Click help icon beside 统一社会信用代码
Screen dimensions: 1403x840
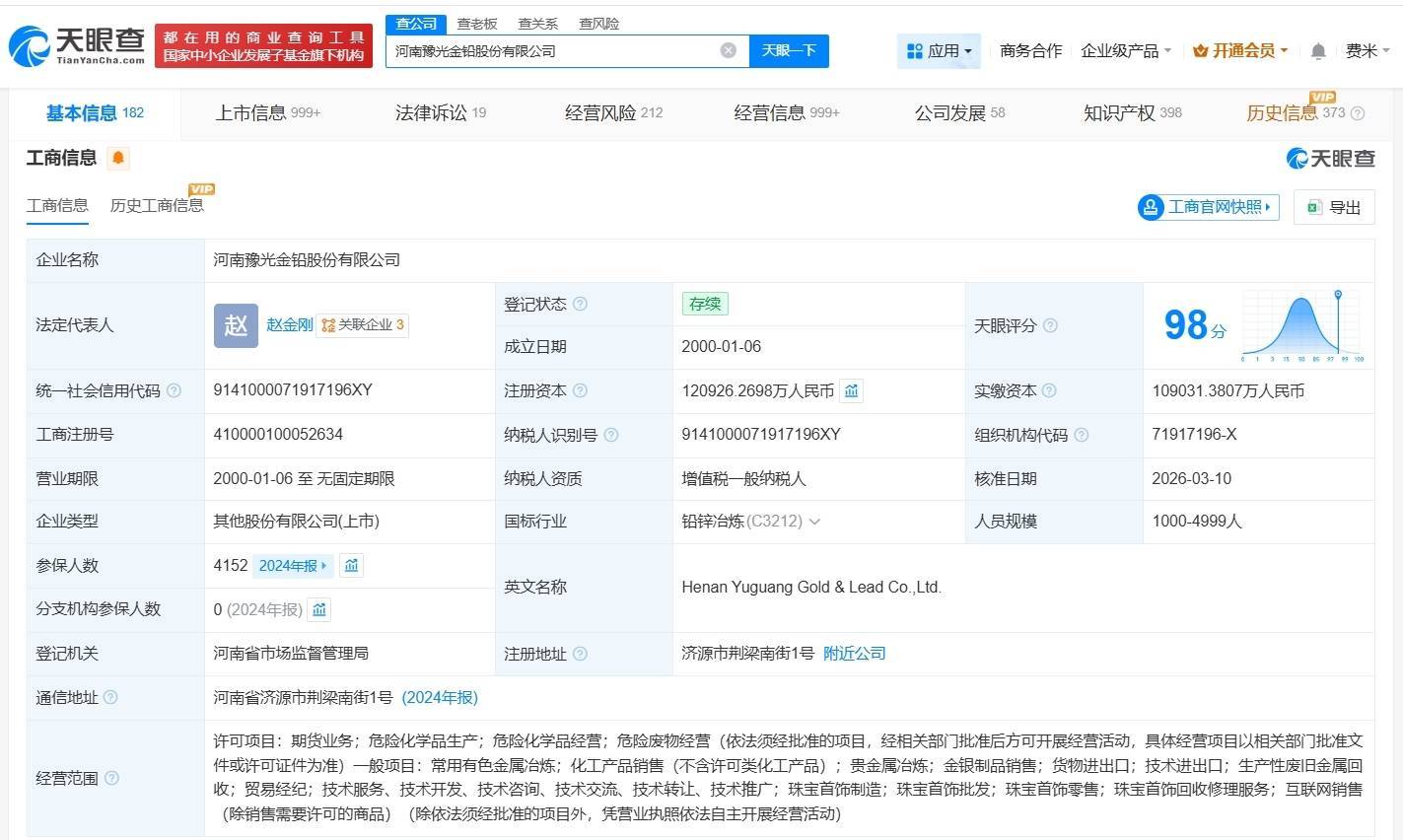click(x=174, y=391)
